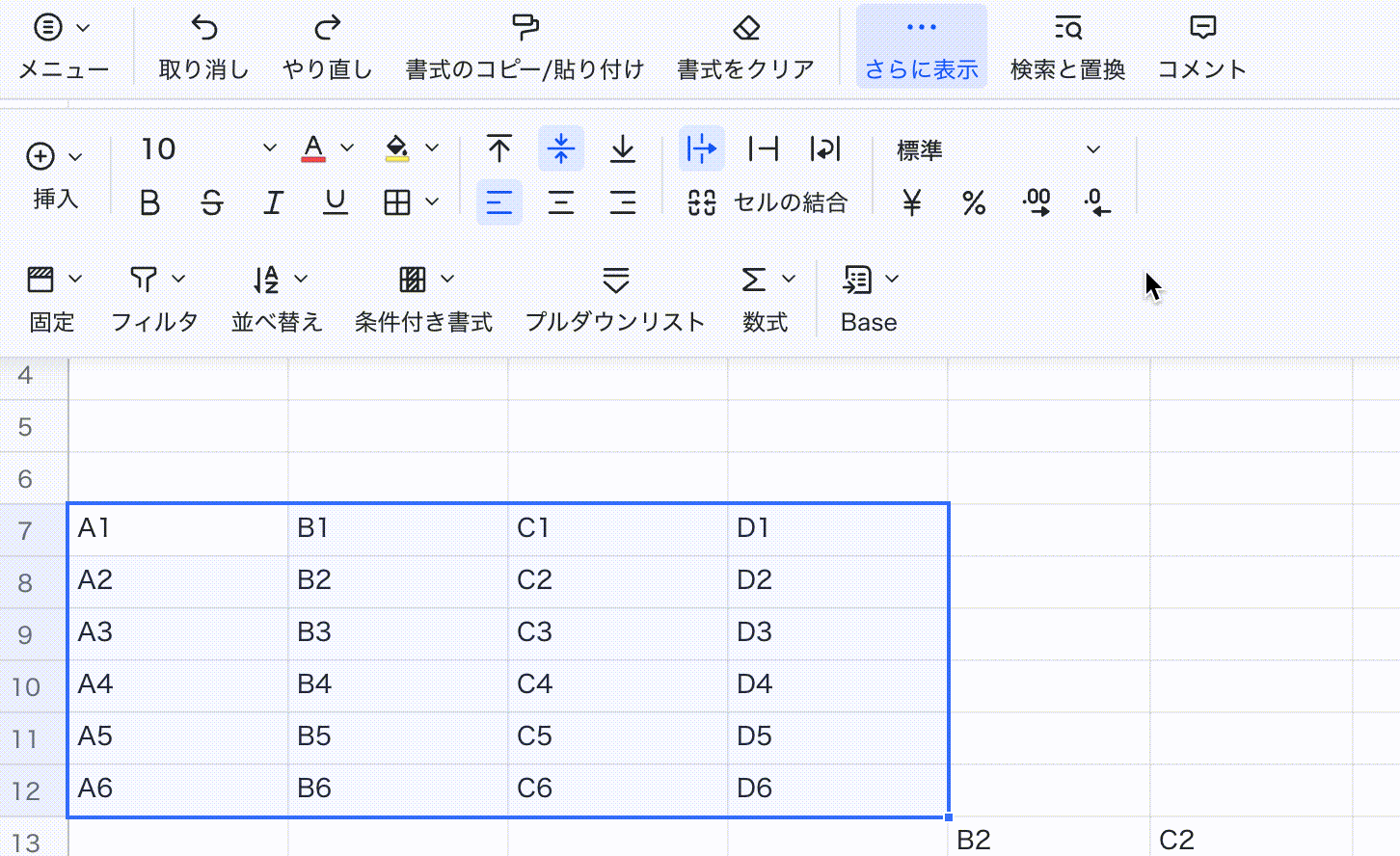Toggle italic text style
The width and height of the screenshot is (1400, 856).
[x=273, y=202]
